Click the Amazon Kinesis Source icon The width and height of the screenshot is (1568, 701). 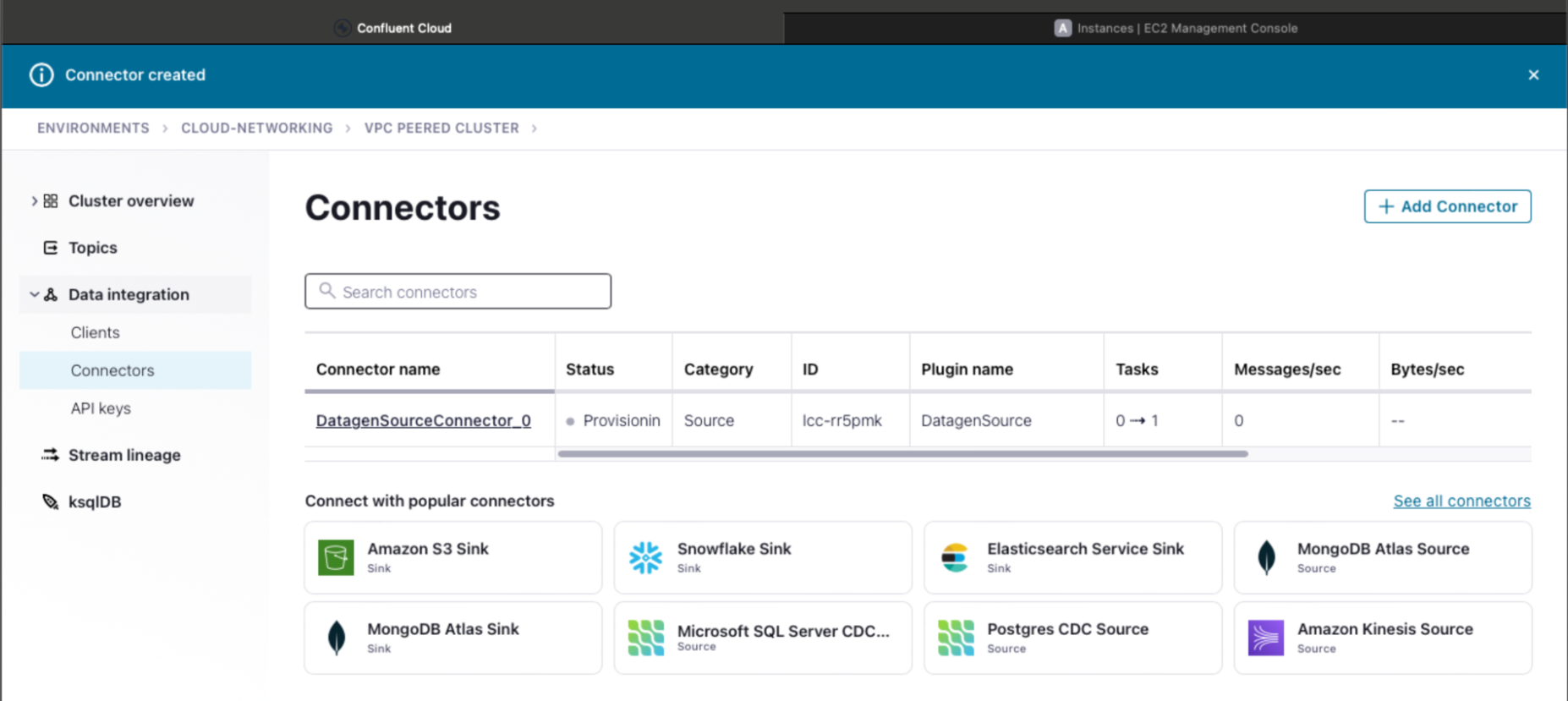coord(1266,638)
